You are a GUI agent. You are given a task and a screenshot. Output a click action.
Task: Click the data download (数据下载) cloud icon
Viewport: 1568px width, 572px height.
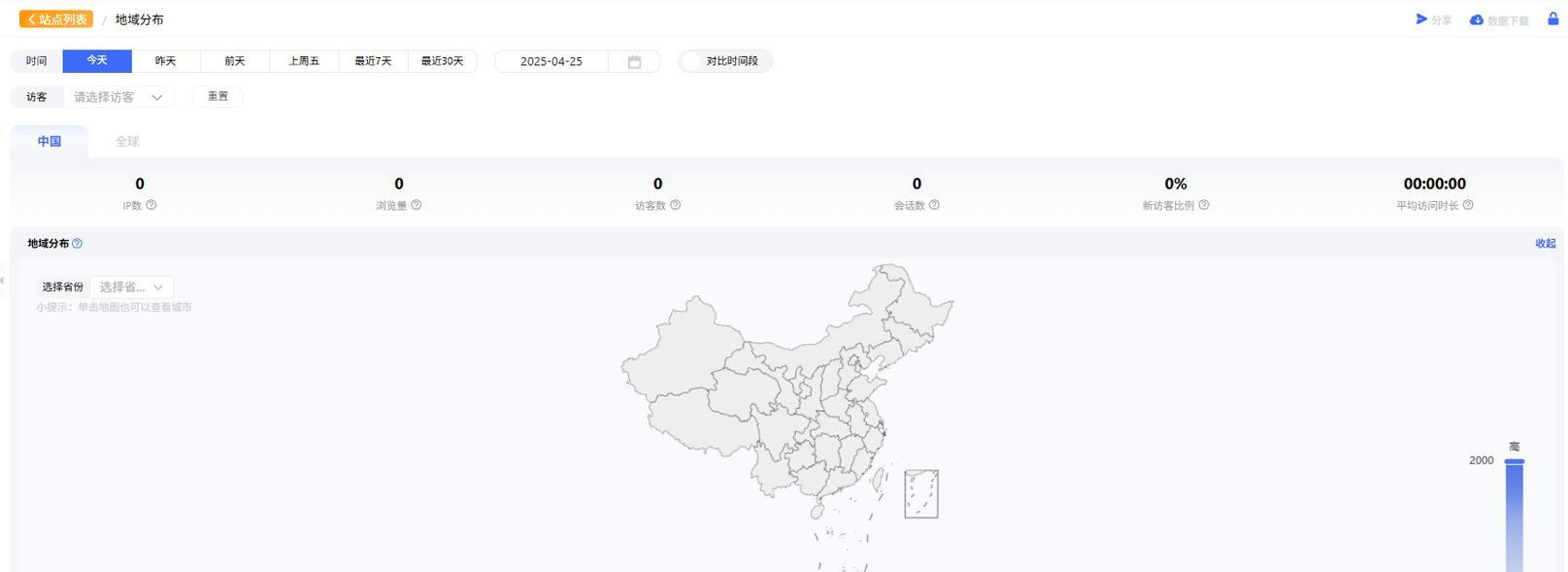pos(1477,19)
